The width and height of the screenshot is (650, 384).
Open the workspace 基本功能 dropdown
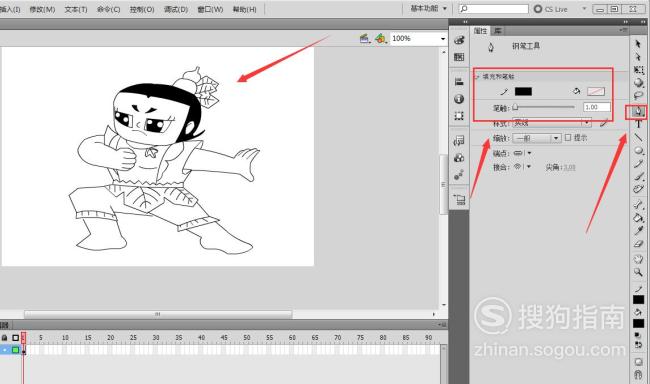coord(429,8)
